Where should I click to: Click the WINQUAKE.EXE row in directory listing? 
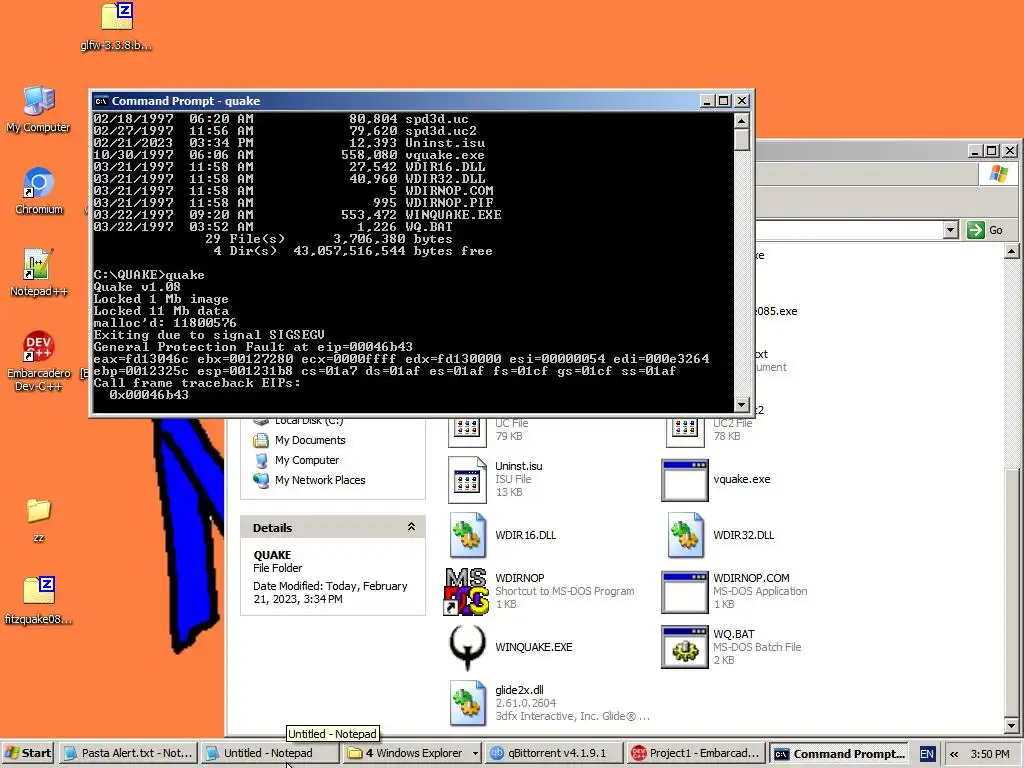(297, 215)
